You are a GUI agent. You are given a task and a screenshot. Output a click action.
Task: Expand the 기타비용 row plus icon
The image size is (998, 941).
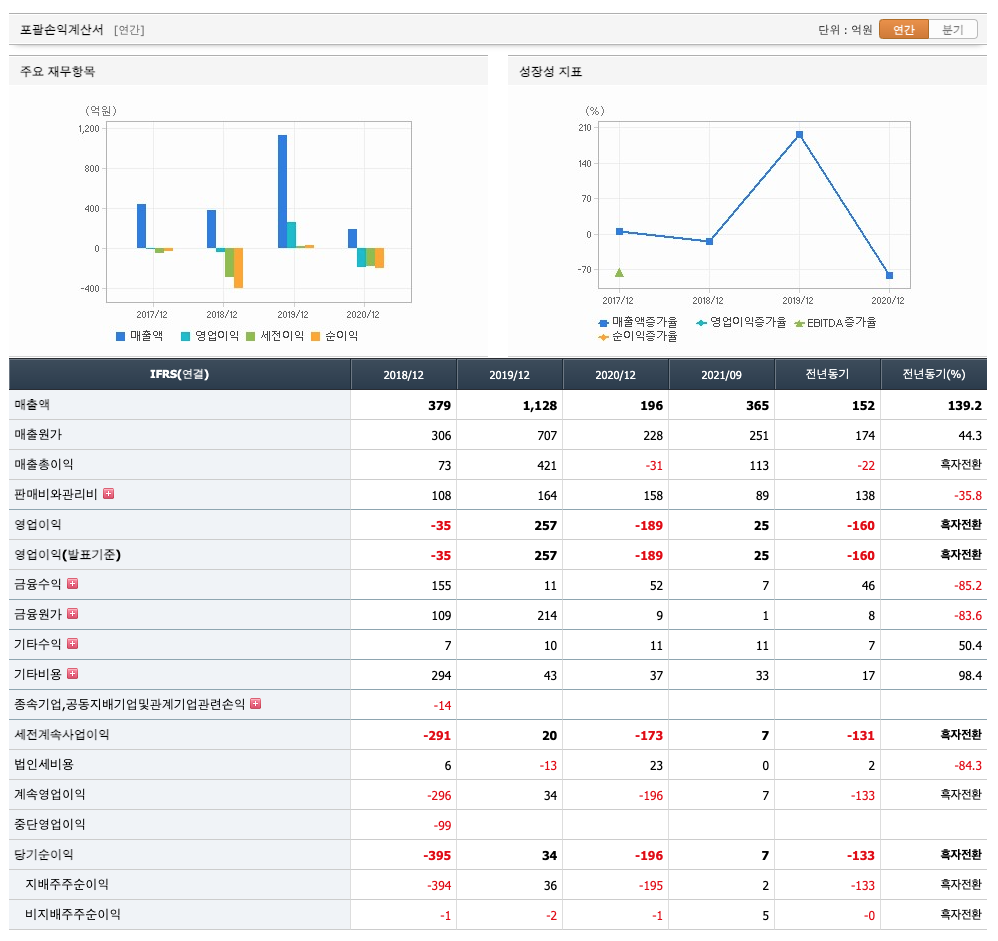tap(73, 673)
